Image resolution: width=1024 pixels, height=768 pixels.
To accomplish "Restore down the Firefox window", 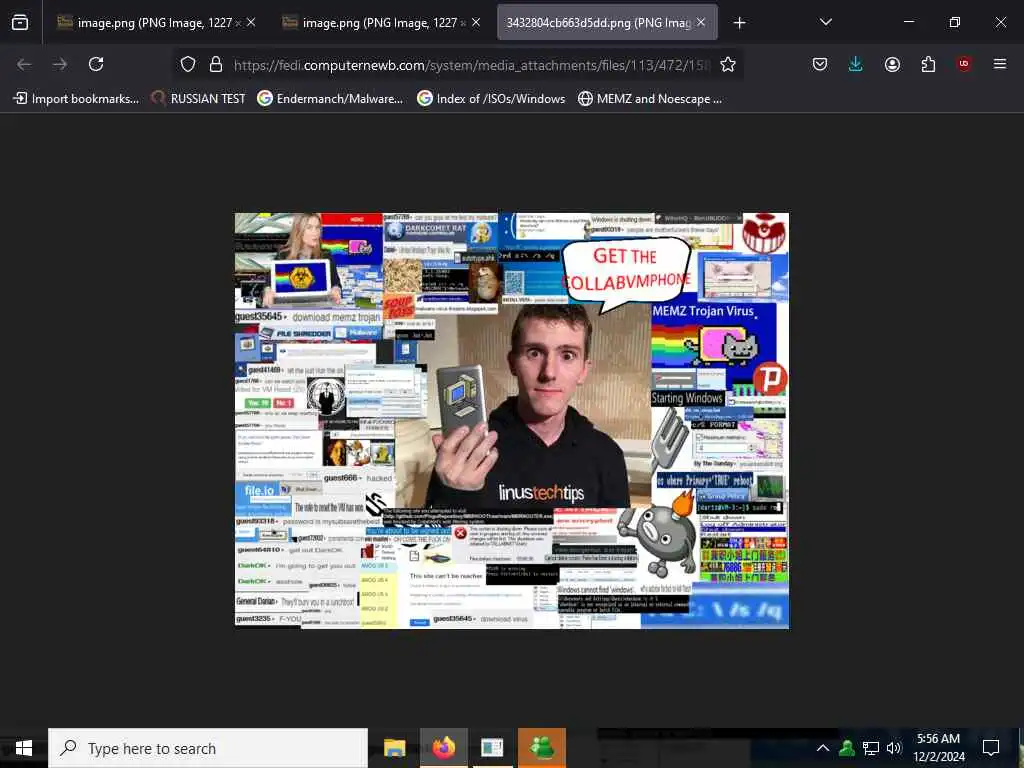I will coord(954,22).
